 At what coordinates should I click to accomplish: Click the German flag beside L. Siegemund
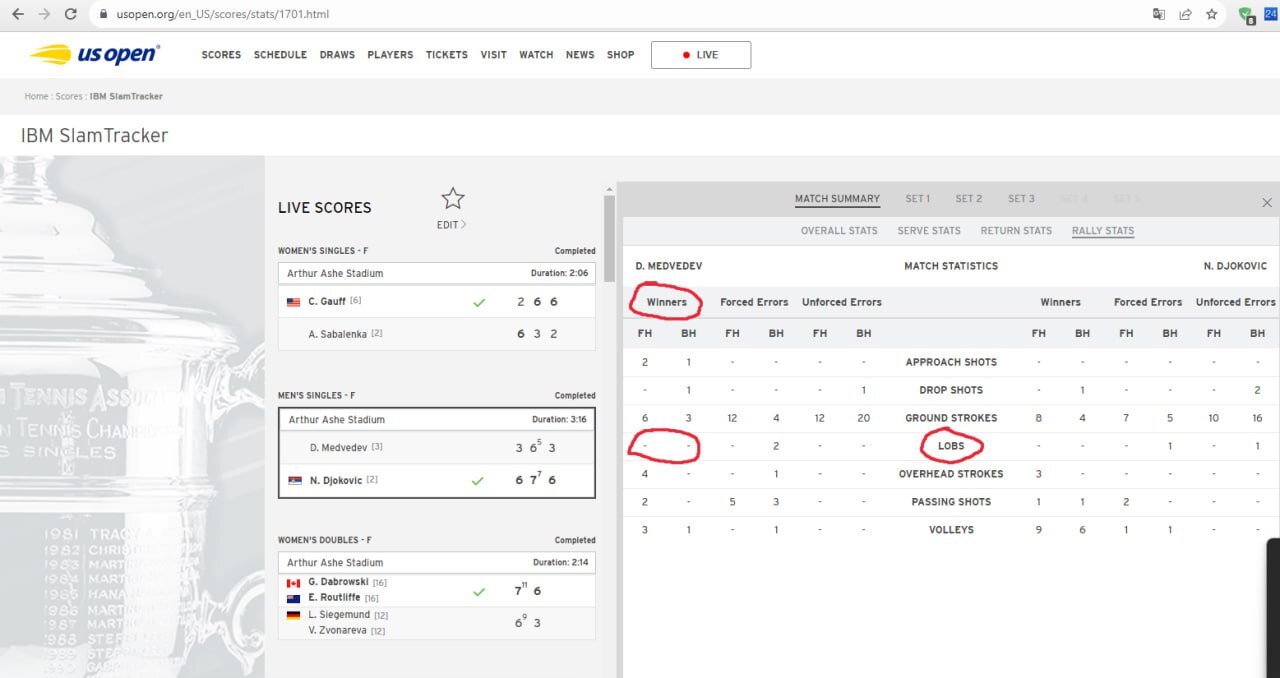(x=294, y=615)
